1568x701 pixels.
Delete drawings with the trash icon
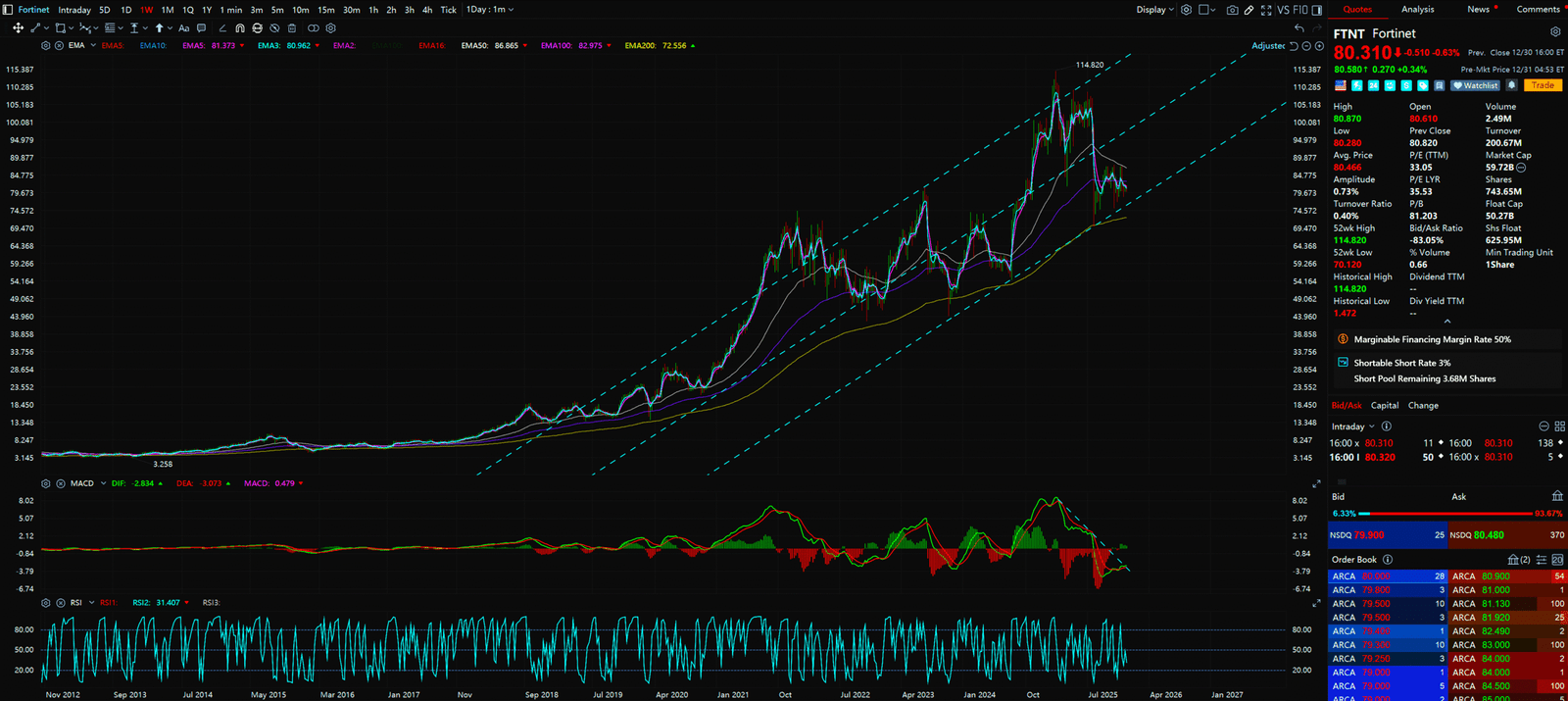click(x=292, y=28)
